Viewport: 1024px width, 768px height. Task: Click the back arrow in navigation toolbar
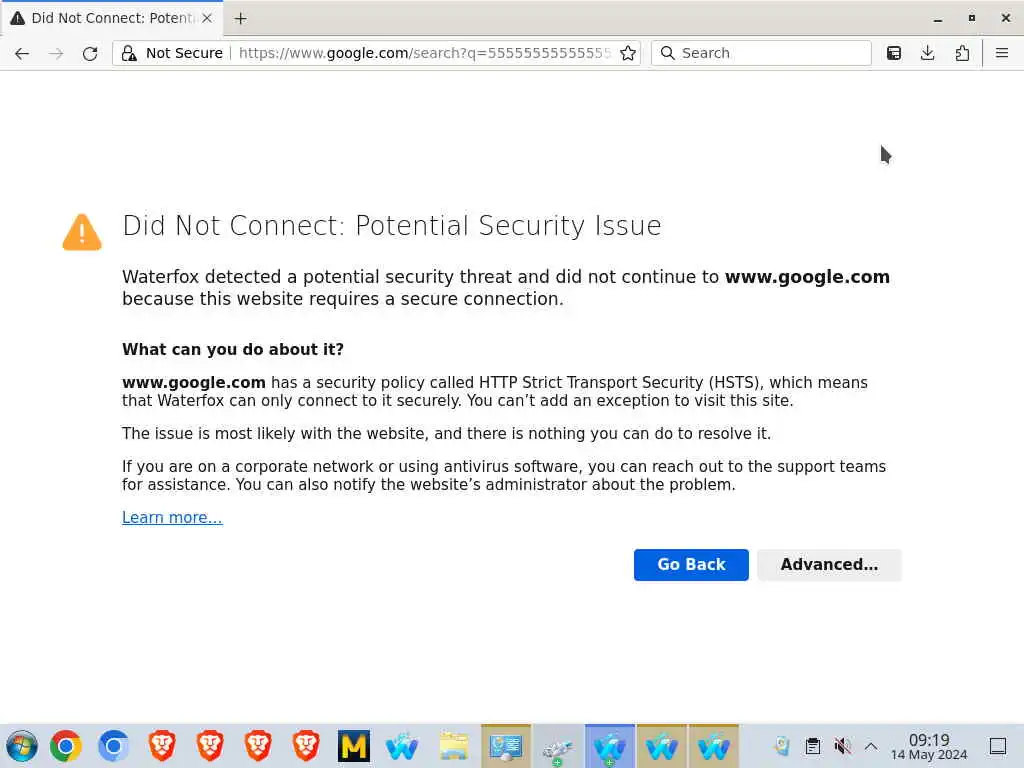(22, 53)
